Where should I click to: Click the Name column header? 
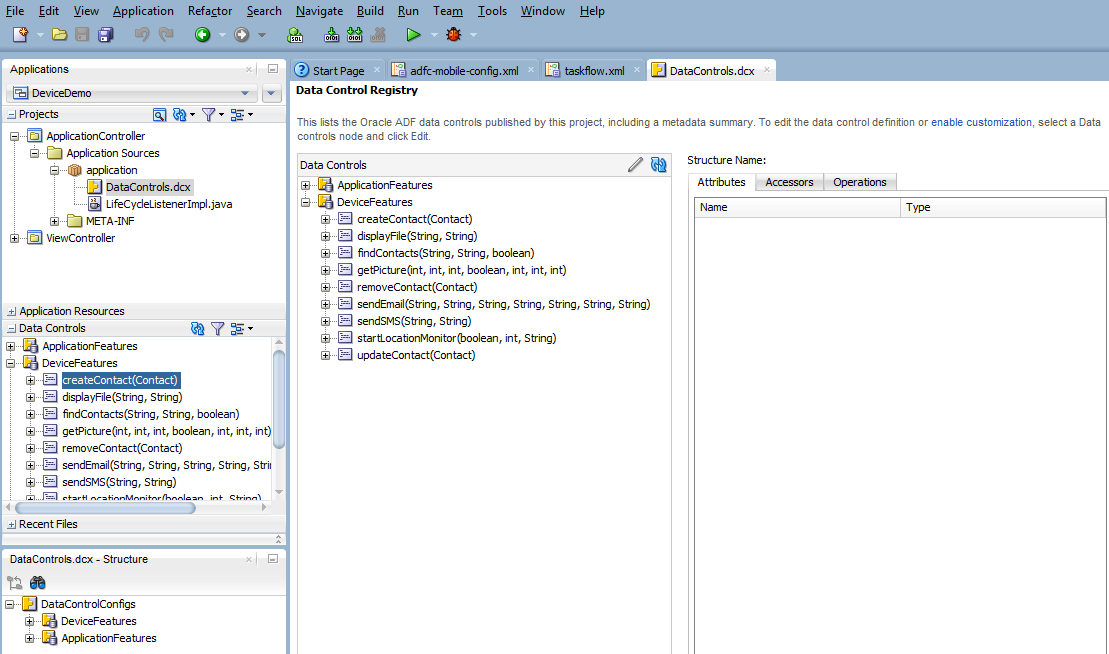797,207
